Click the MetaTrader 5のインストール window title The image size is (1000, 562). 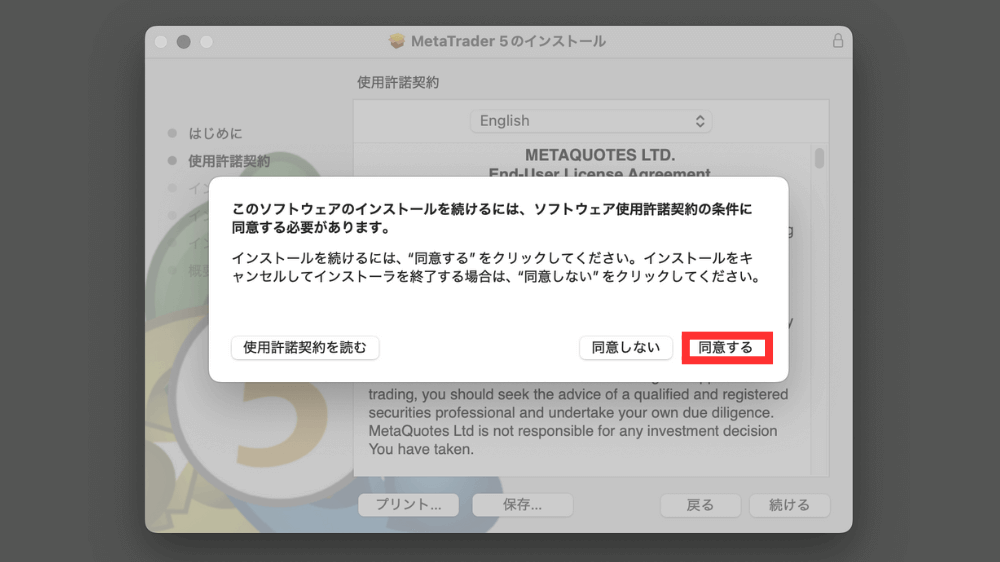pyautogui.click(x=508, y=41)
